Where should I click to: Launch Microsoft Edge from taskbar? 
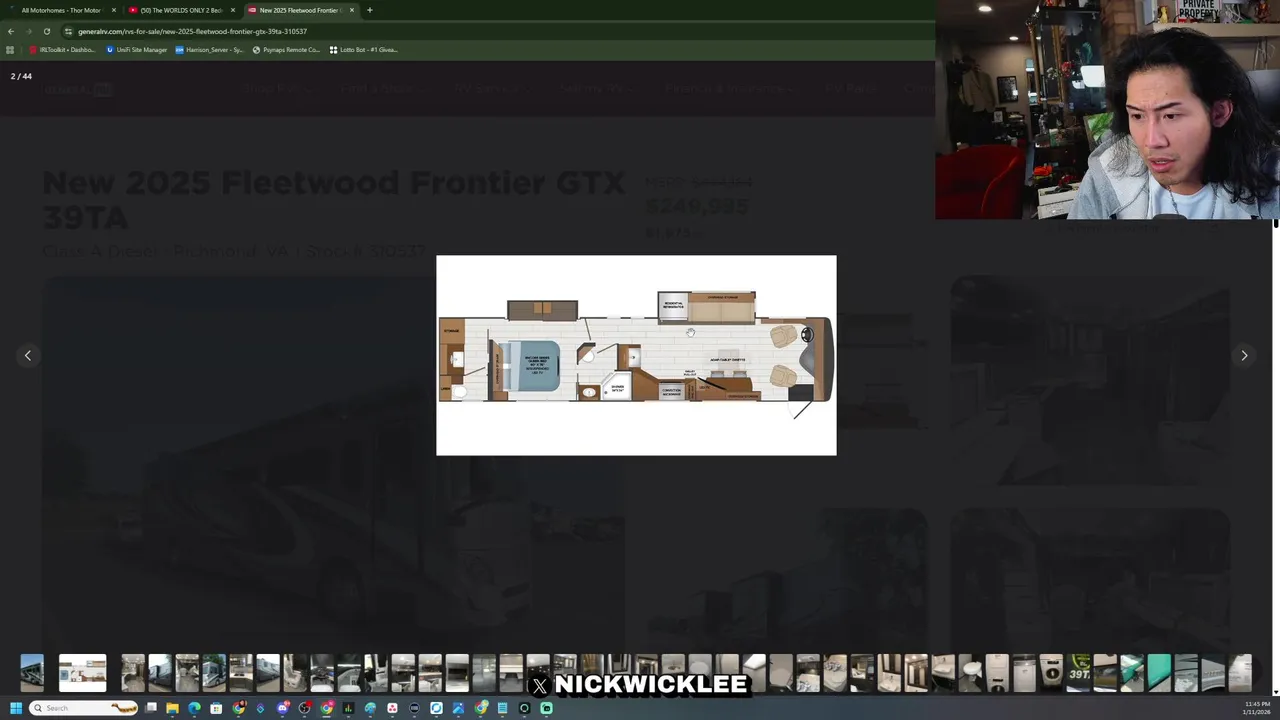[194, 708]
